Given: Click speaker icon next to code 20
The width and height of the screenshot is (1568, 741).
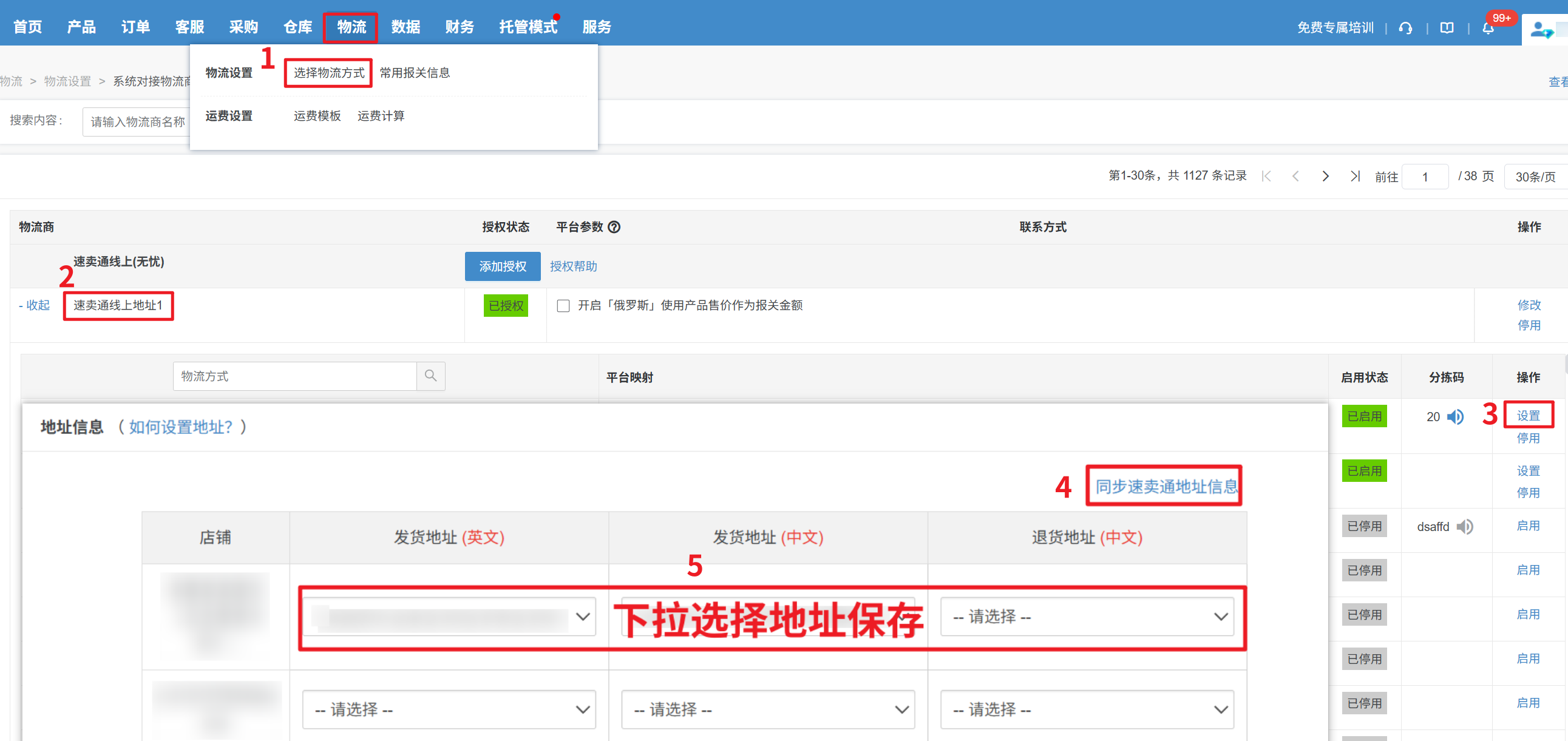Looking at the screenshot, I should [x=1455, y=417].
